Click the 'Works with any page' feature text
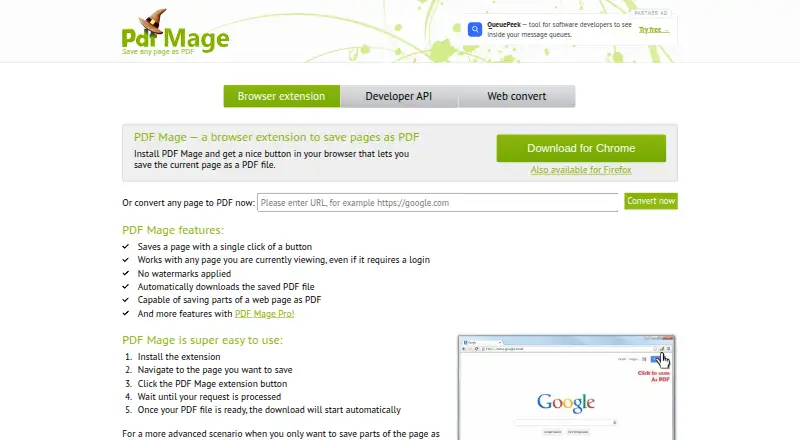 [284, 260]
